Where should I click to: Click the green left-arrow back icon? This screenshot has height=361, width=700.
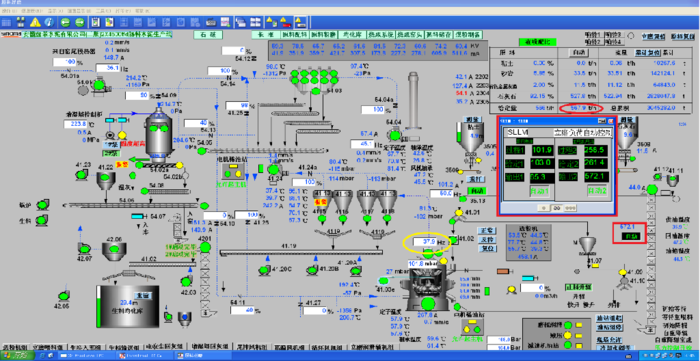tap(66, 22)
